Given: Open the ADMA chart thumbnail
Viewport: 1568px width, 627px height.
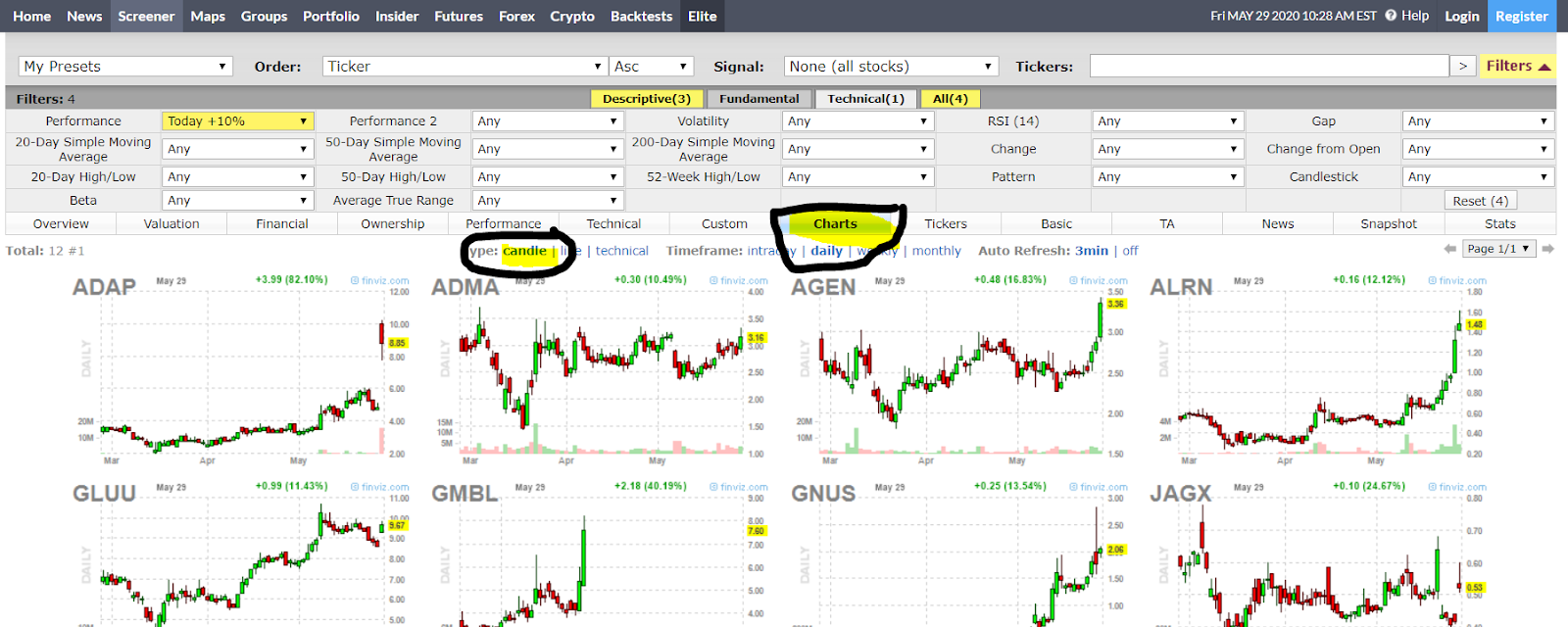Looking at the screenshot, I should click(x=601, y=370).
